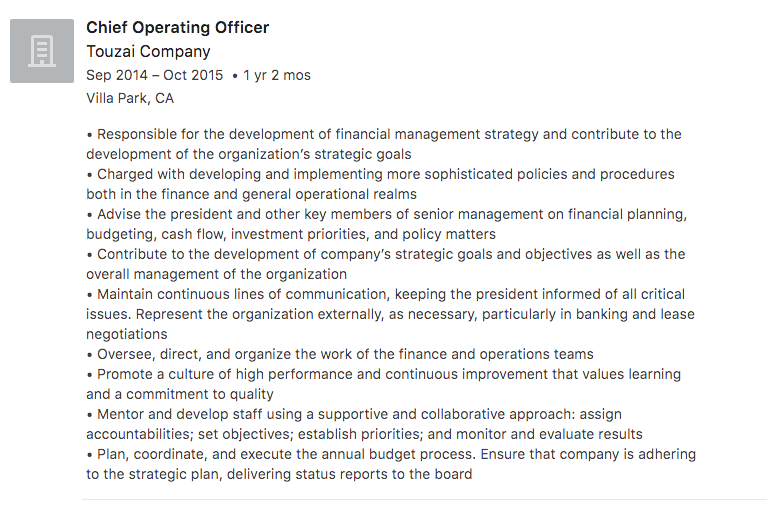The width and height of the screenshot is (767, 510).
Task: Select the Villa Park, CA location text
Action: pos(130,98)
